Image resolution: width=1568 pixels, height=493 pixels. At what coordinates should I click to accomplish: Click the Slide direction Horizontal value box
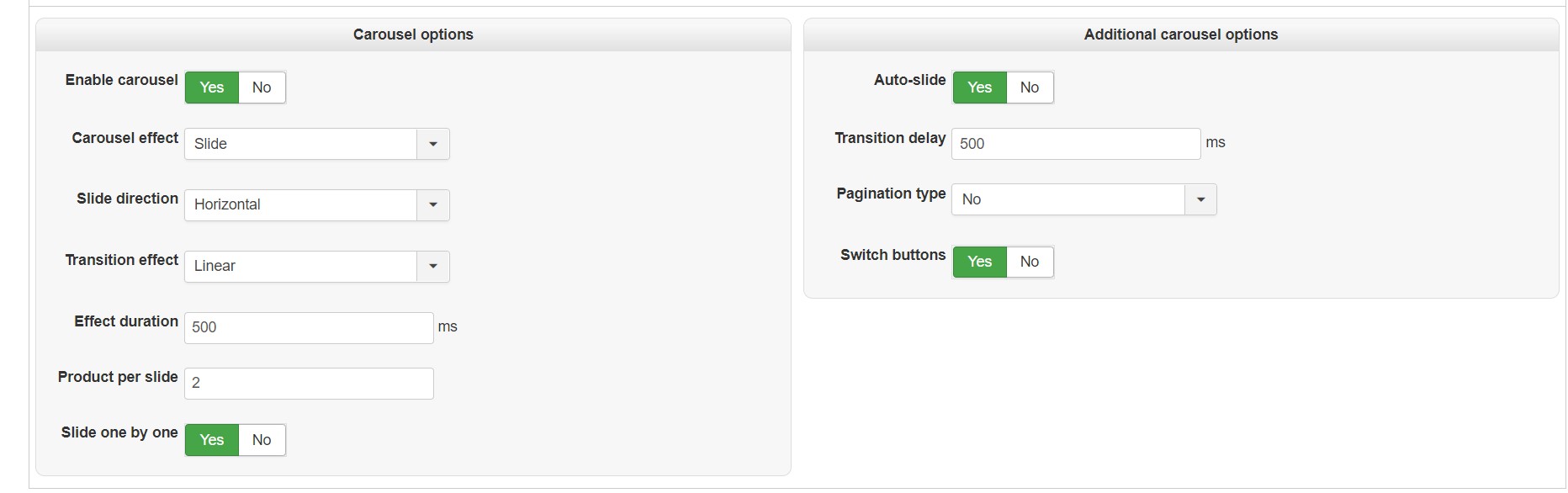300,205
